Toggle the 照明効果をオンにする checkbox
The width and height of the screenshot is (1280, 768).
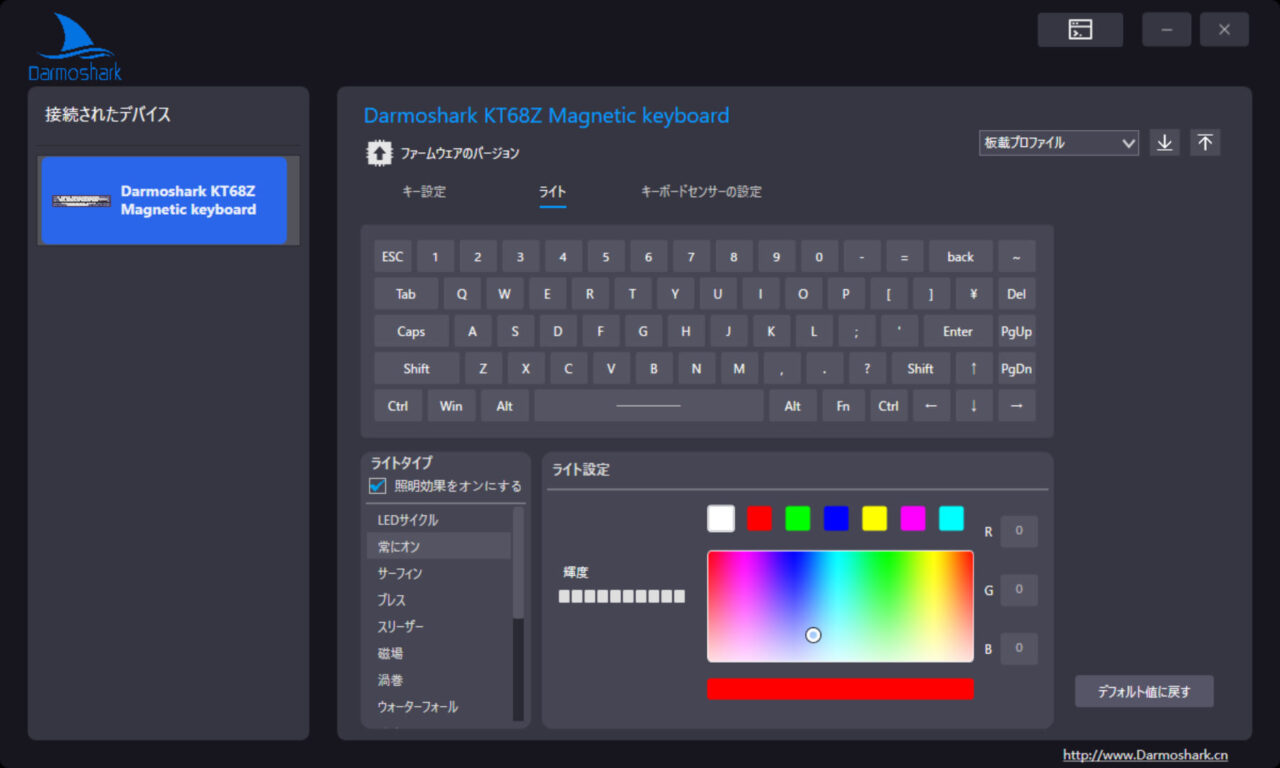point(377,486)
